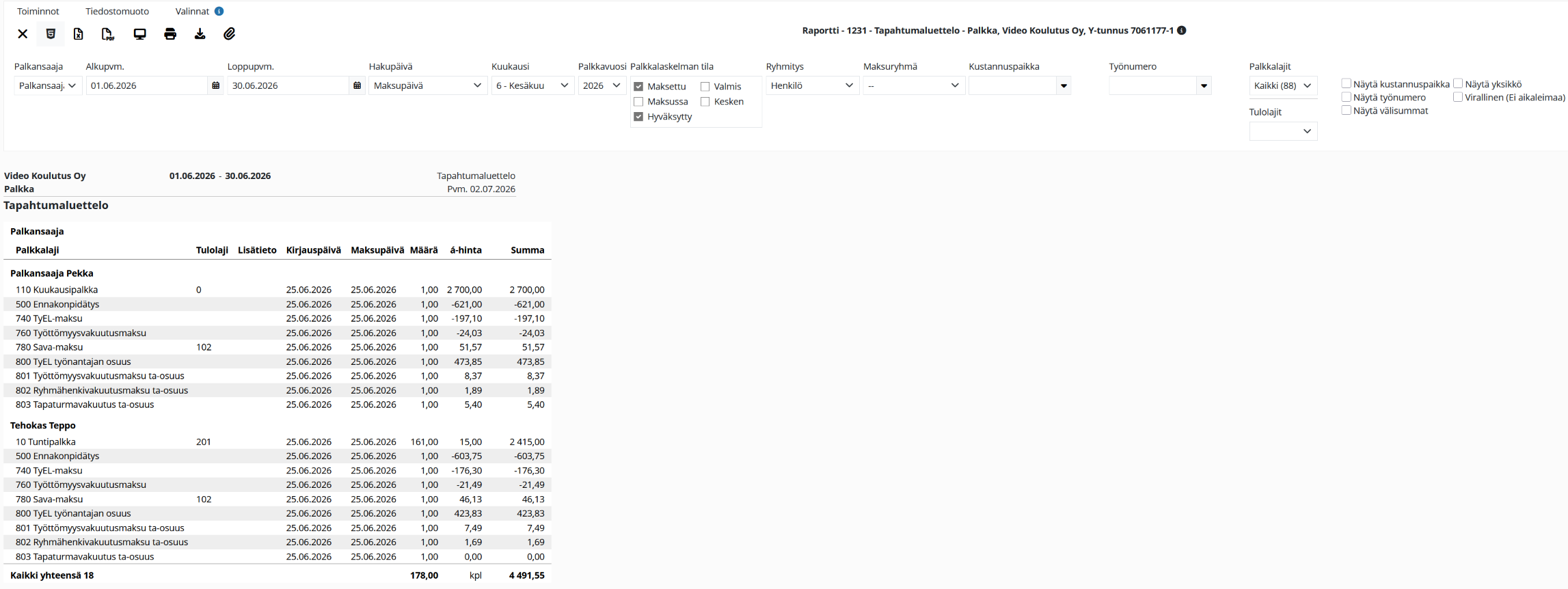The width and height of the screenshot is (1568, 589).
Task: Show report on screen monitor icon
Action: (x=139, y=34)
